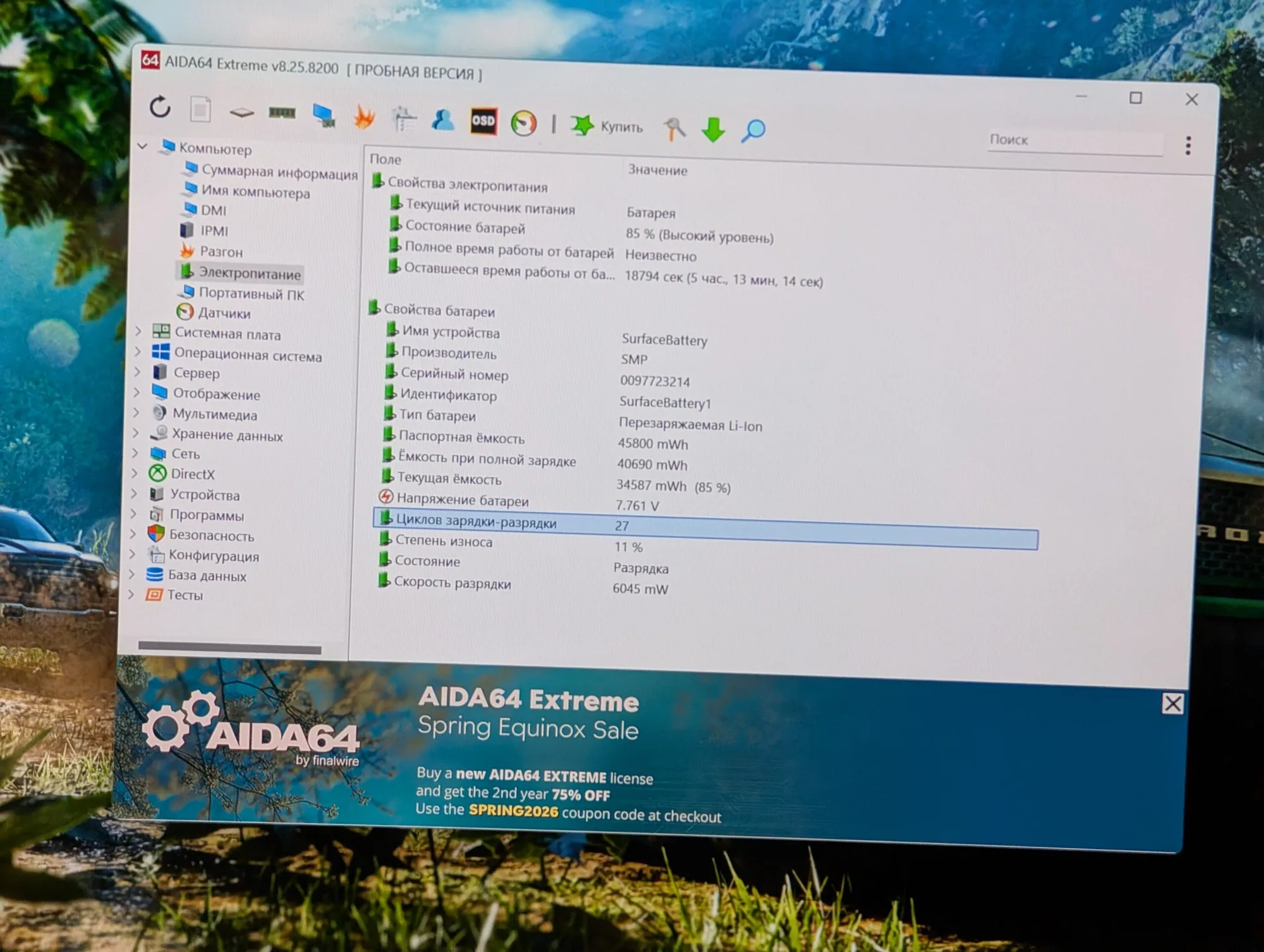Expand the Системная плата node
Image resolution: width=1264 pixels, height=952 pixels.
[x=139, y=331]
